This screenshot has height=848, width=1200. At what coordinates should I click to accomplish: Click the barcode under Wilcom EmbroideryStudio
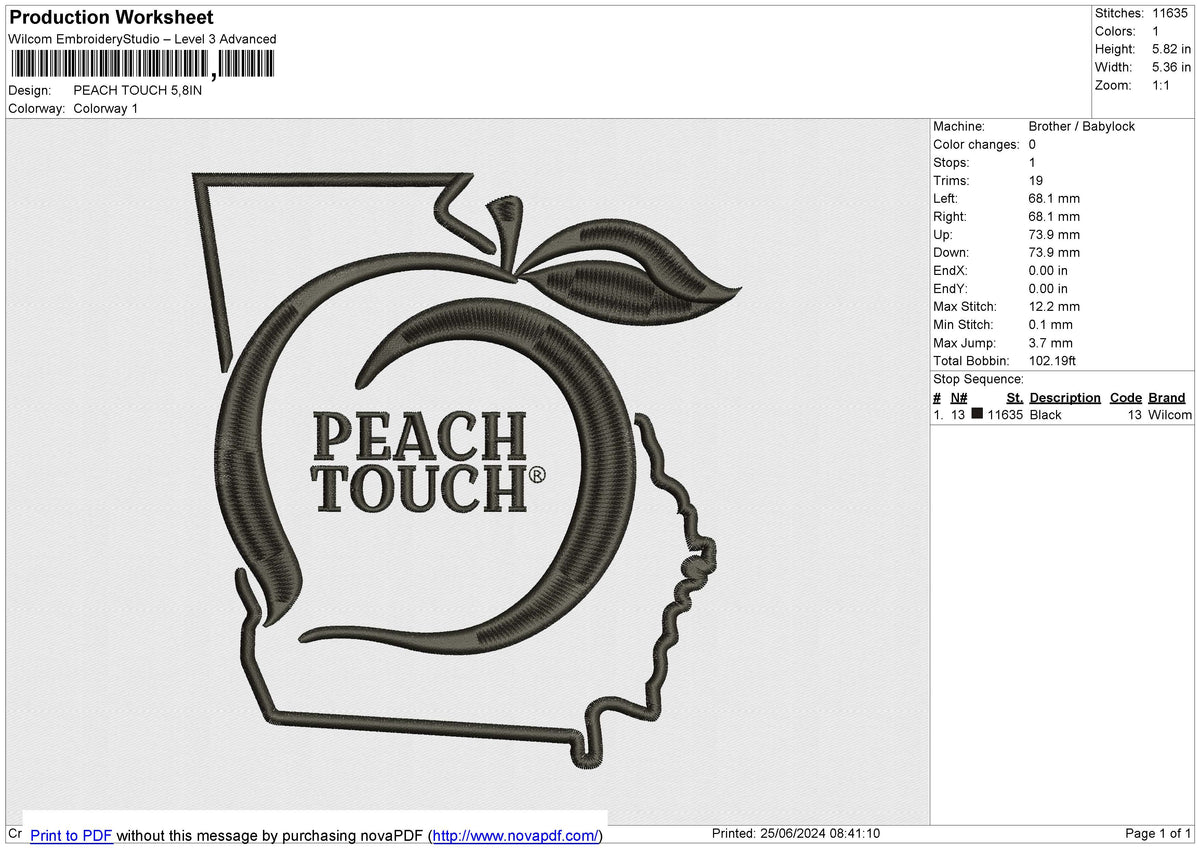141,65
